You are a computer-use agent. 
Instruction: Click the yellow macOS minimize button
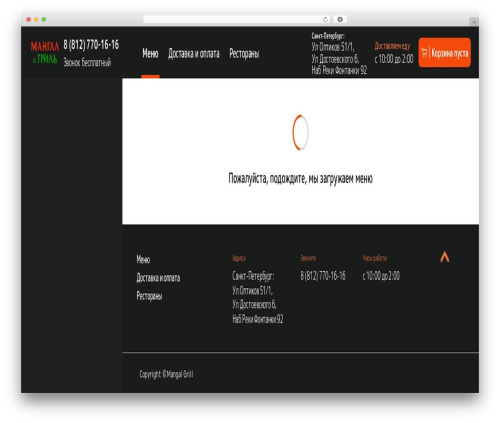pos(36,19)
